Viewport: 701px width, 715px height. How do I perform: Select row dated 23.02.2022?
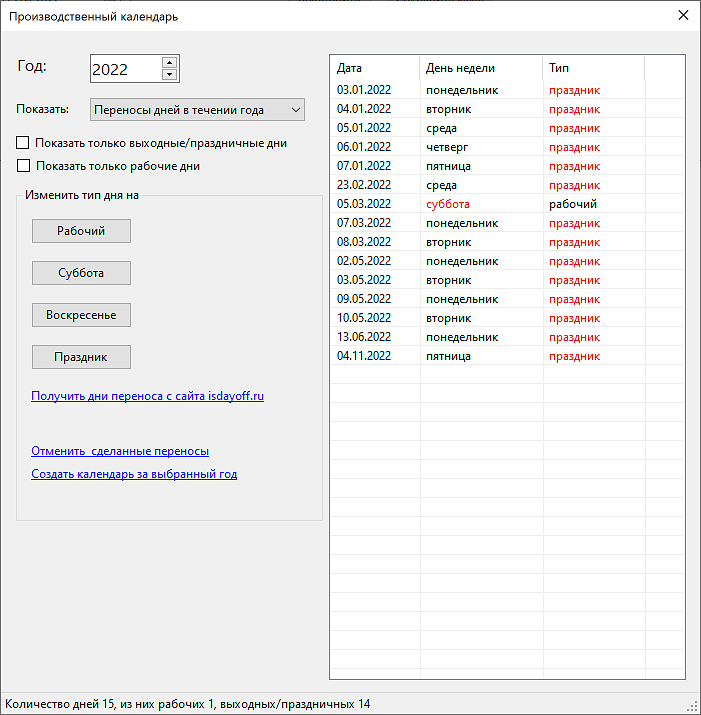tap(507, 185)
